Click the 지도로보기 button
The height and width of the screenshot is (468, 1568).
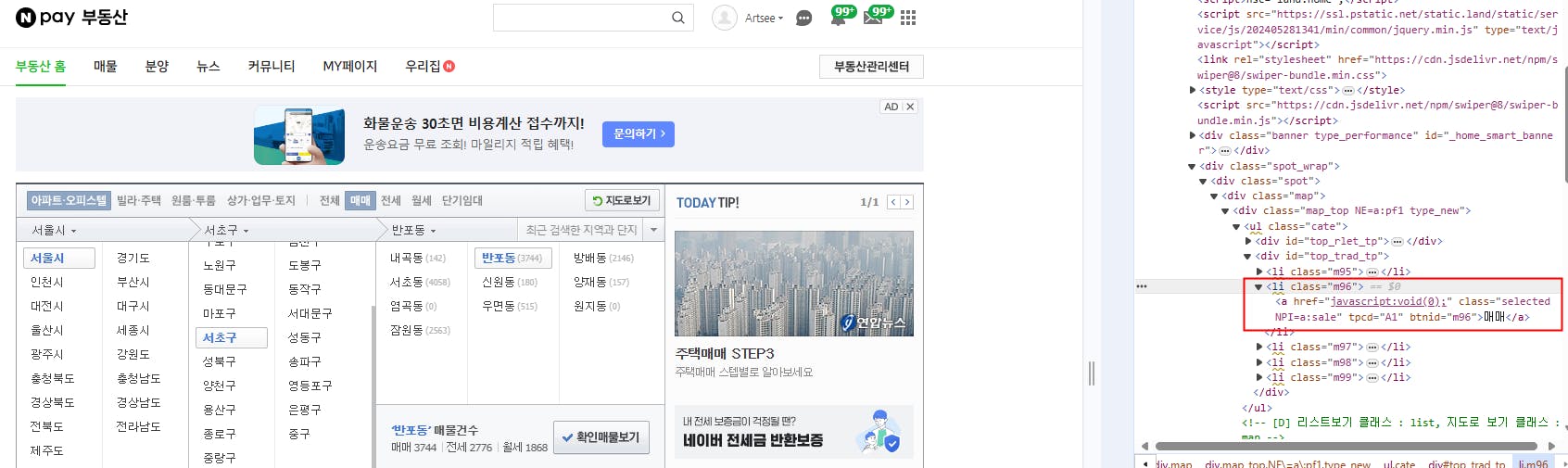coord(622,200)
